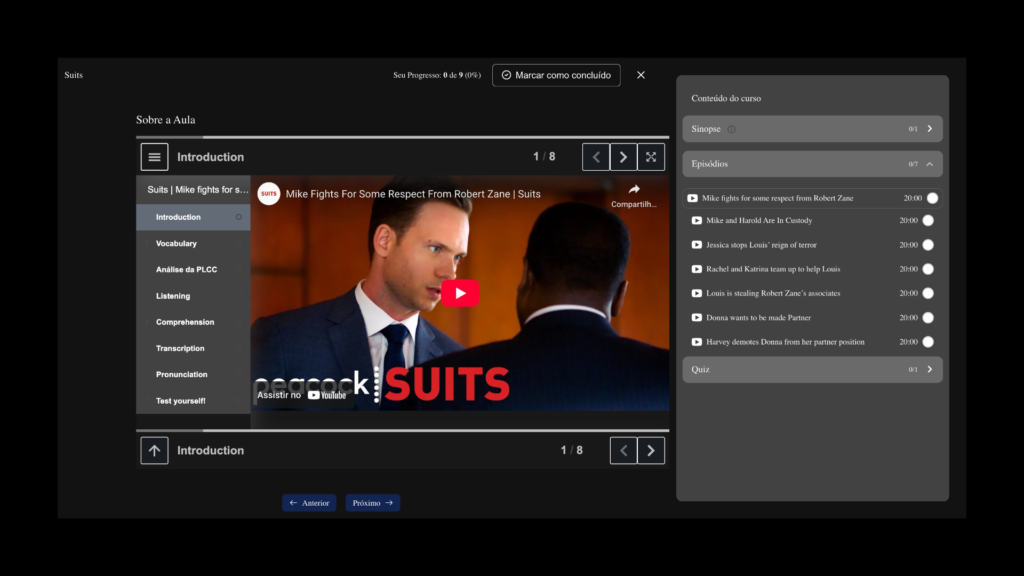Collapse the Episódios section
The height and width of the screenshot is (576, 1024).
(x=929, y=164)
